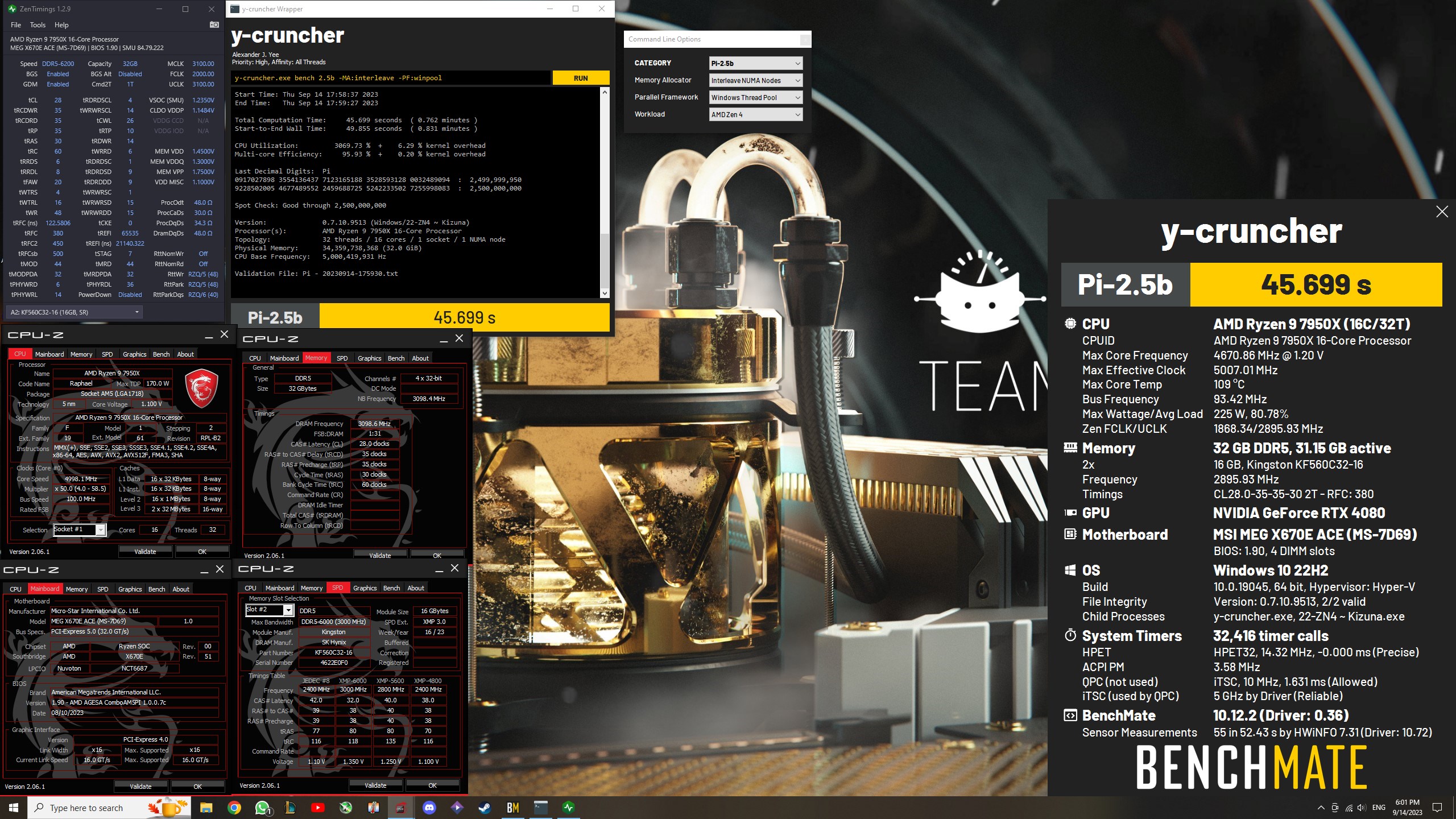Click 'Validation File: Pi - 20230914-175930.txt' line
This screenshot has width=1456, height=819.
[x=316, y=274]
